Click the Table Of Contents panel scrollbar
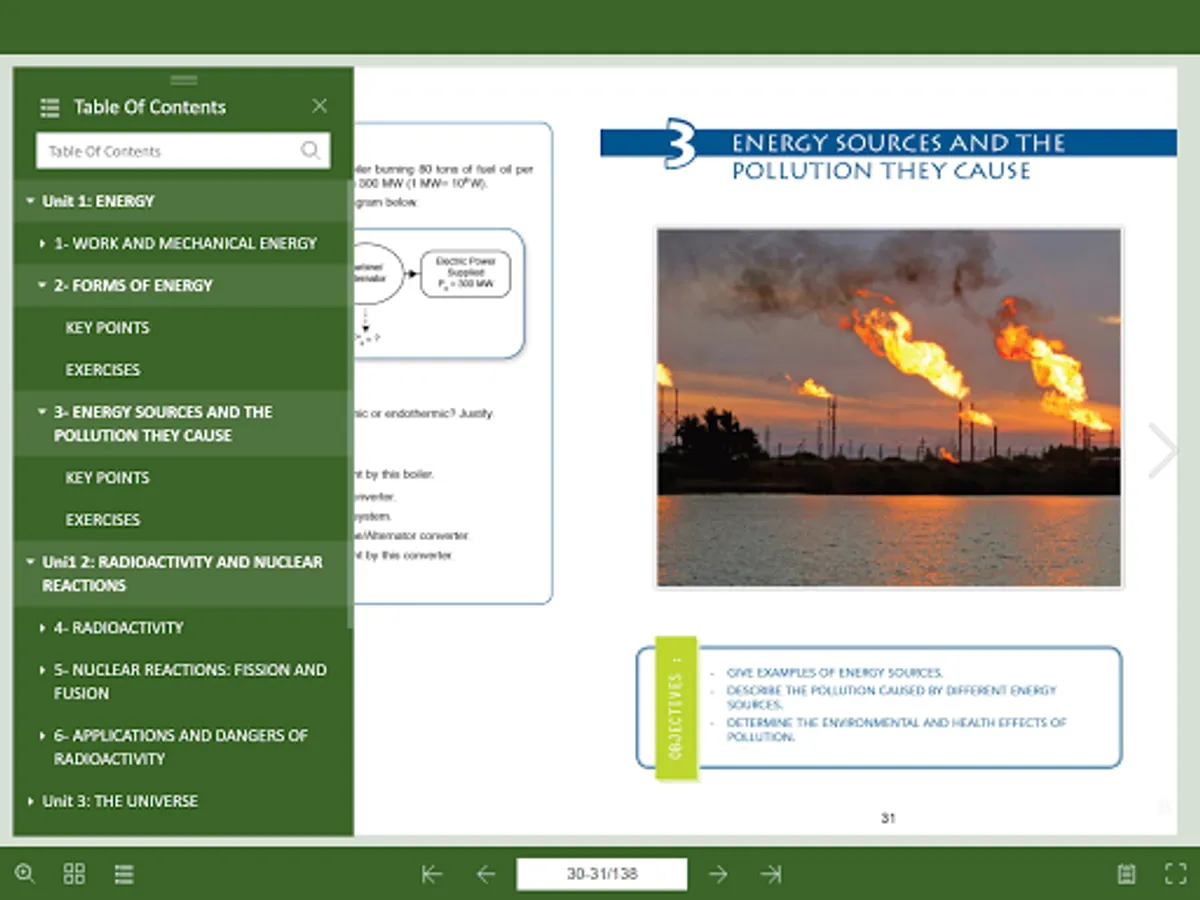 [x=350, y=405]
